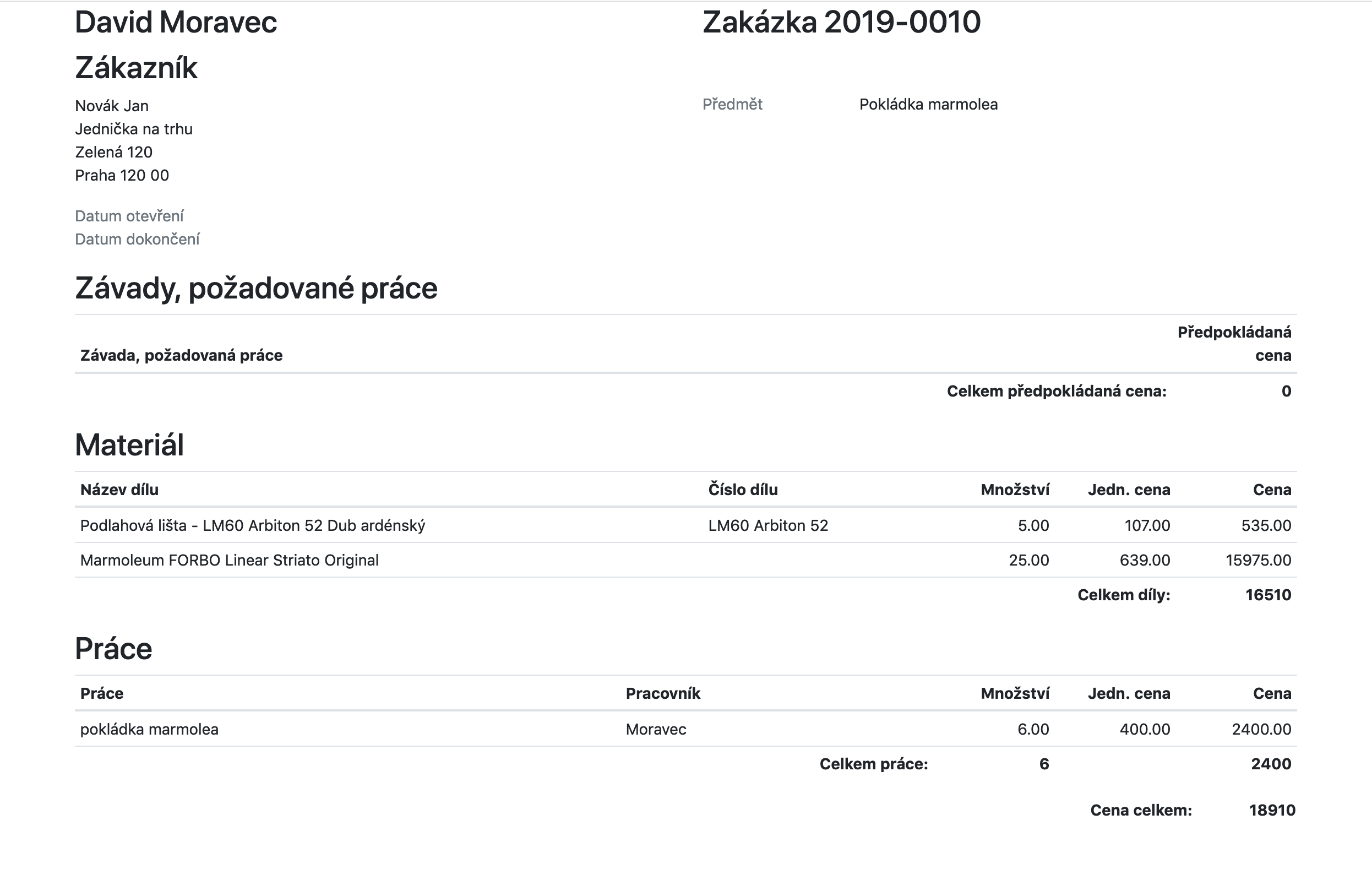Click the Závady, požadované práce heading
This screenshot has width=1372, height=880.
coord(256,288)
